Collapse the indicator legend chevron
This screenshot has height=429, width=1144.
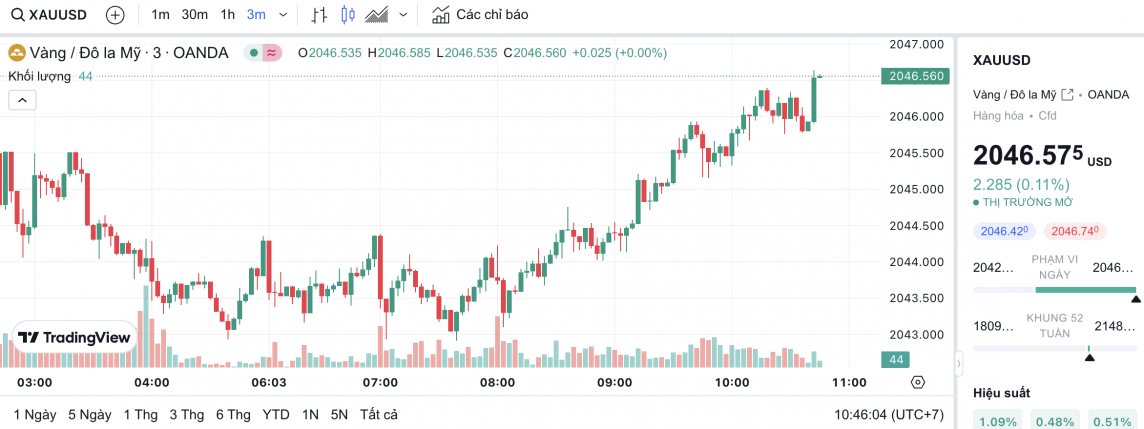(22, 99)
